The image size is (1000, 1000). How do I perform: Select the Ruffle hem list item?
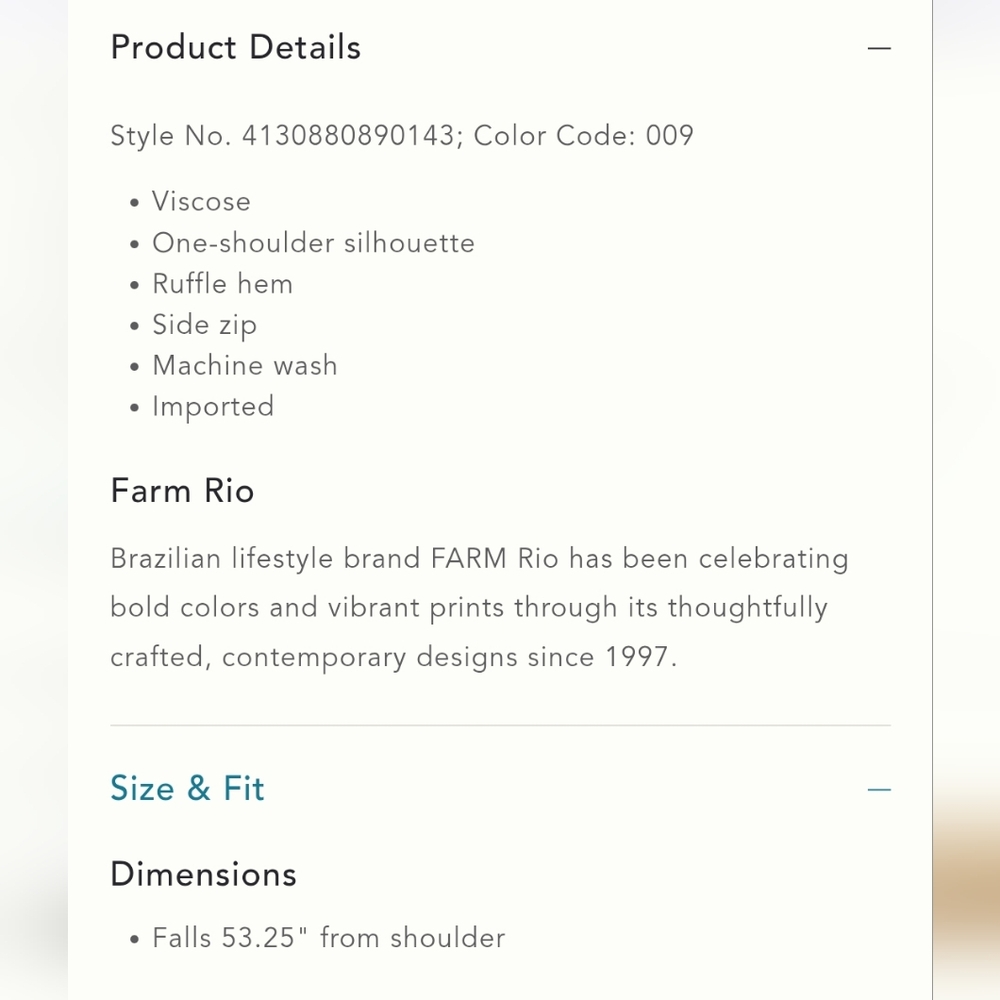tap(222, 284)
